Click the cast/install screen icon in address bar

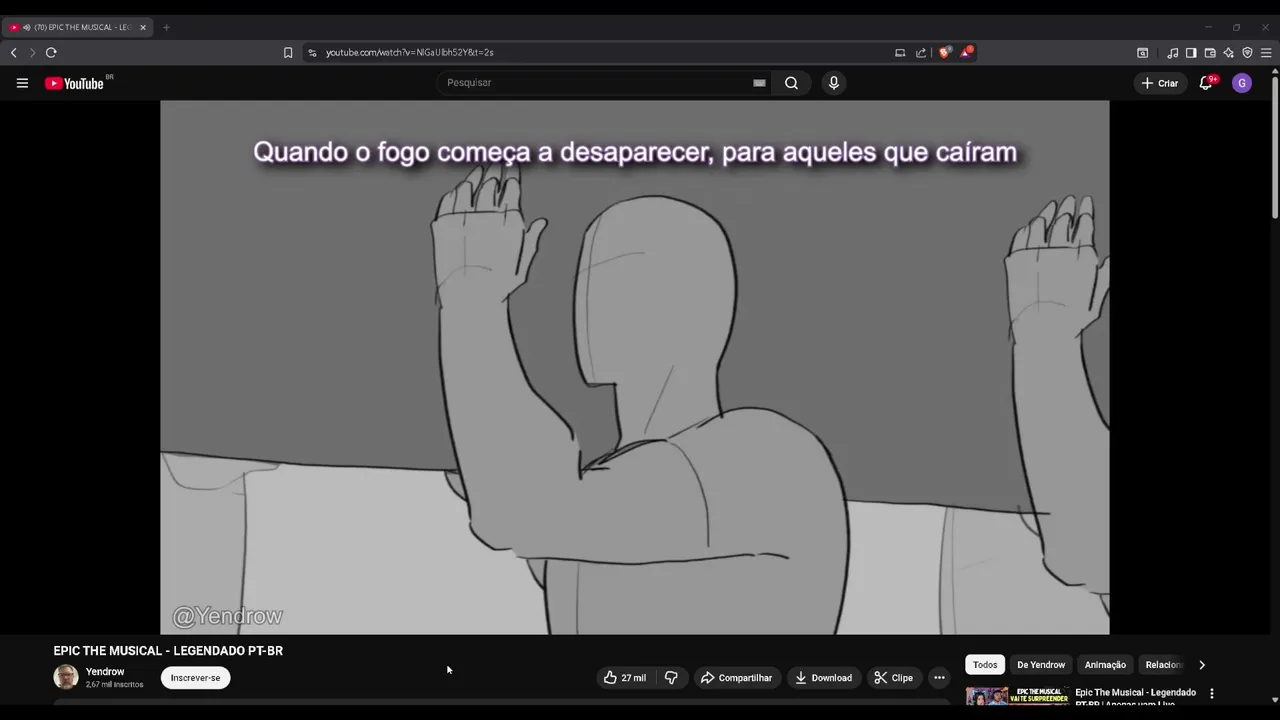pos(900,52)
